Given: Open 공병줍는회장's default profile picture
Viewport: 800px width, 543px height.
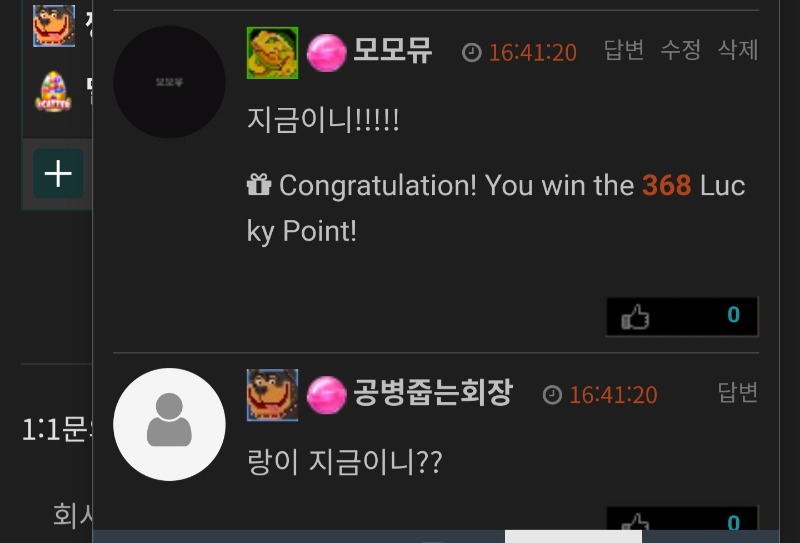Looking at the screenshot, I should click(x=169, y=424).
